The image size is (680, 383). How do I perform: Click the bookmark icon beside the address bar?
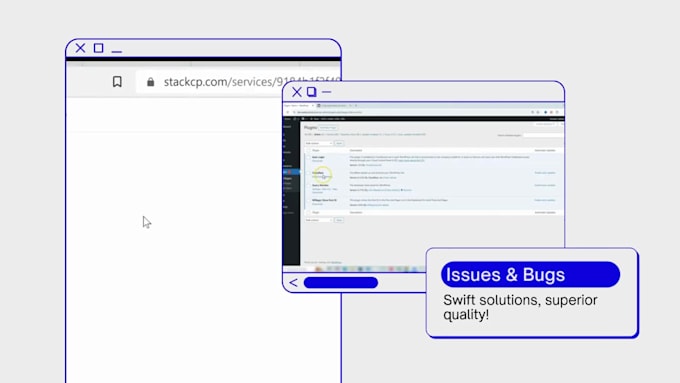click(x=117, y=82)
